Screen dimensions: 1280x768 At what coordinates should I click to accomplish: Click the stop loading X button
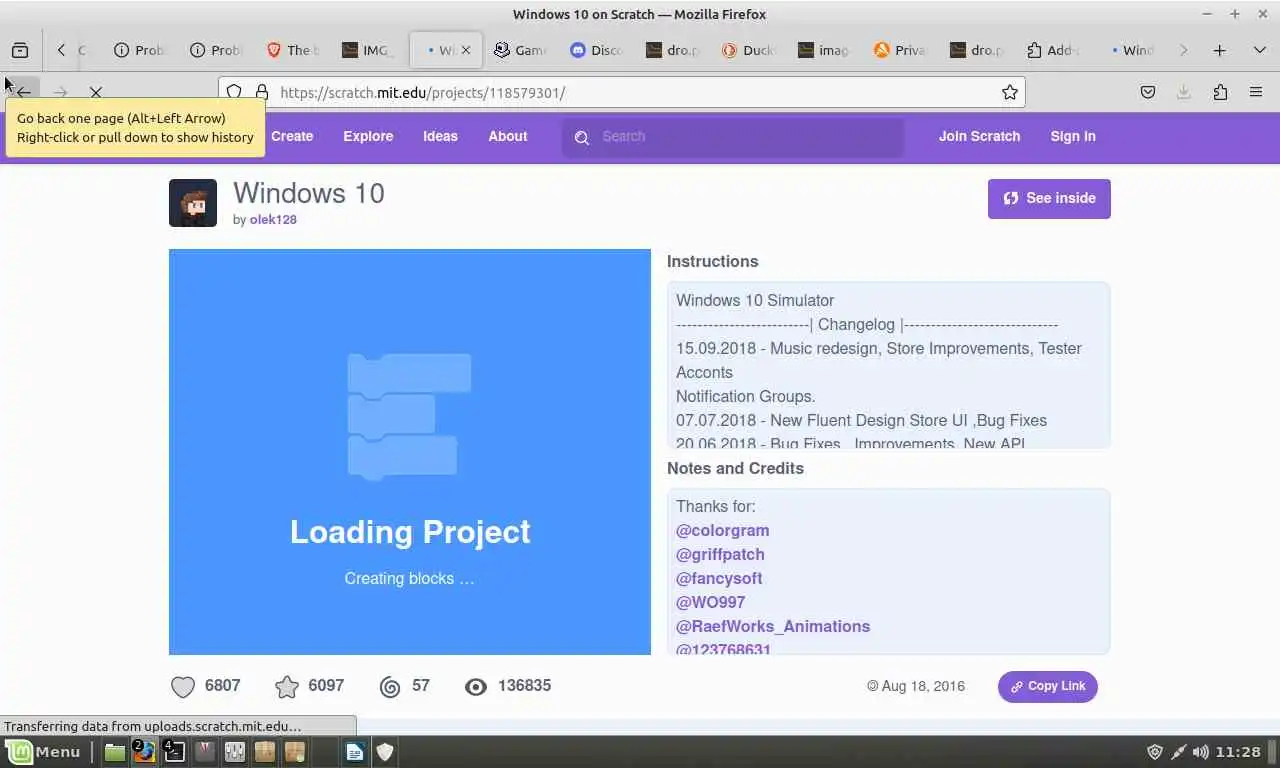(x=96, y=92)
